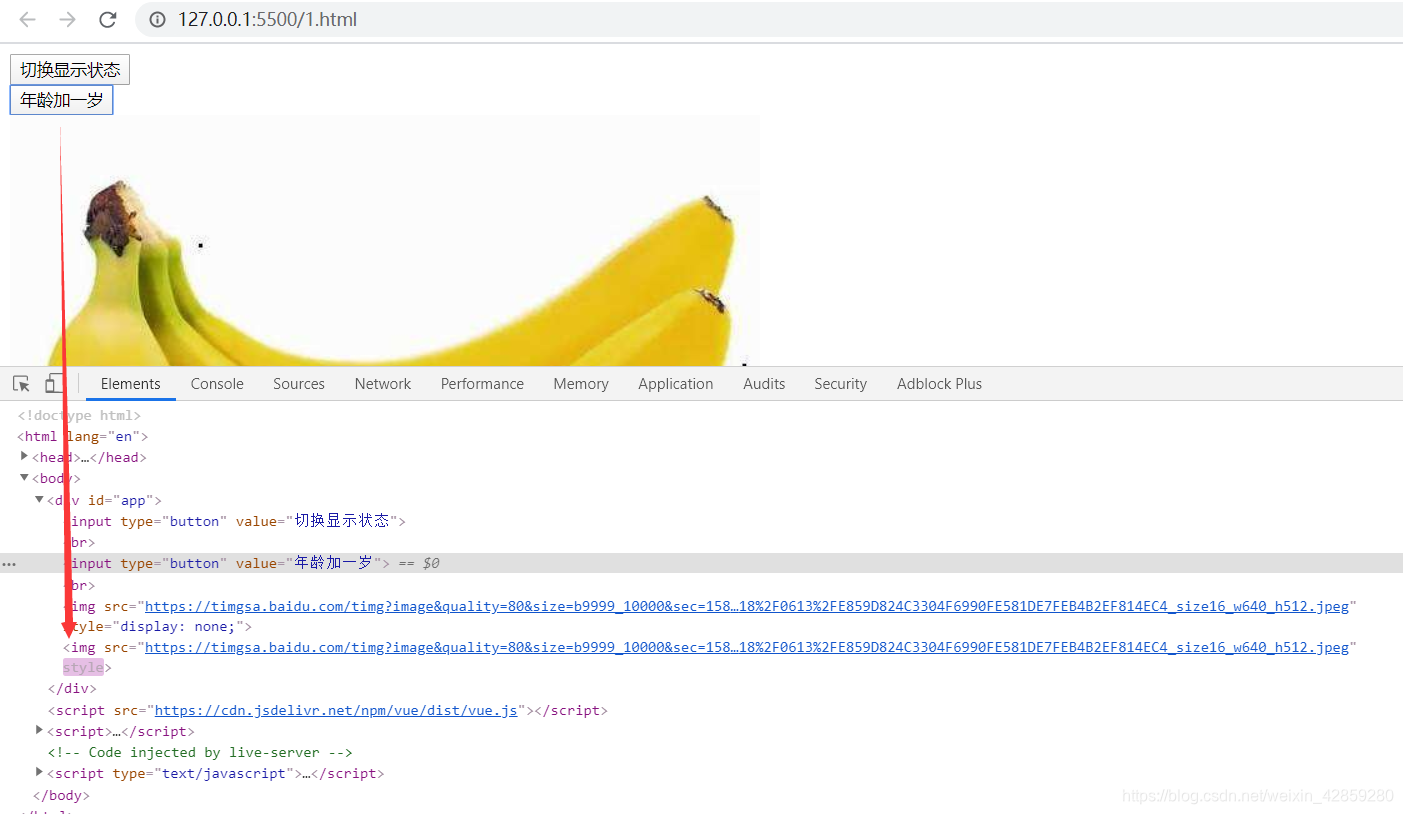Expand the script type="text/javascript" node

point(39,772)
